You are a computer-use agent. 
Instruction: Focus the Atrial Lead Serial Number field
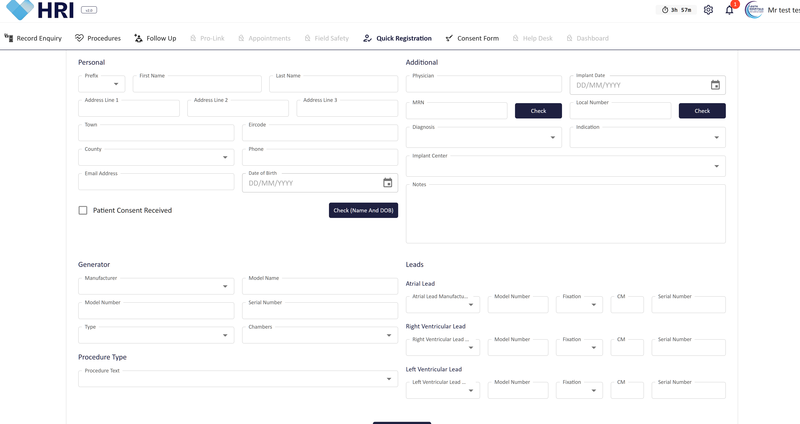point(688,305)
